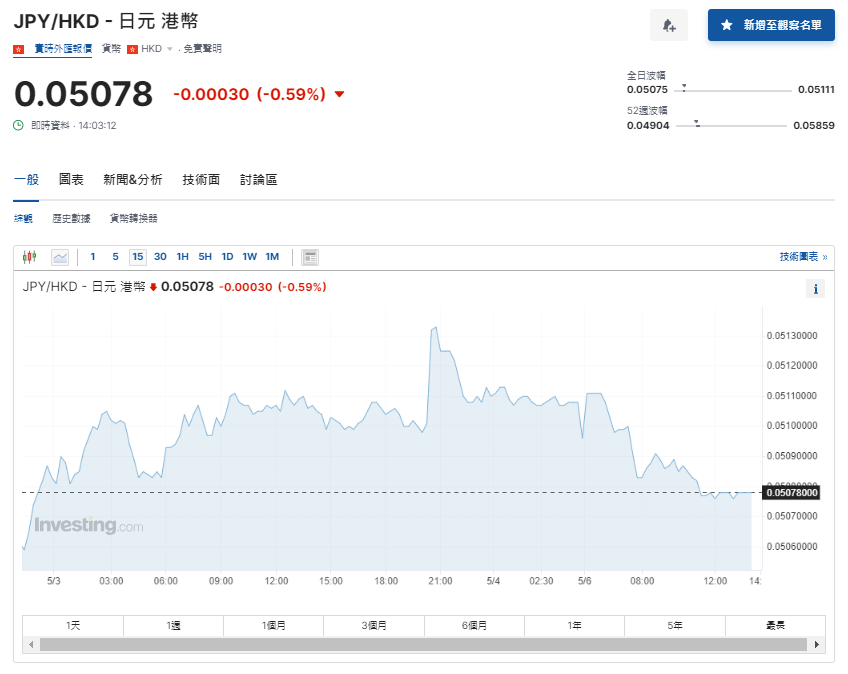Open the chart layout panel icon
848x674 pixels.
coord(309,257)
